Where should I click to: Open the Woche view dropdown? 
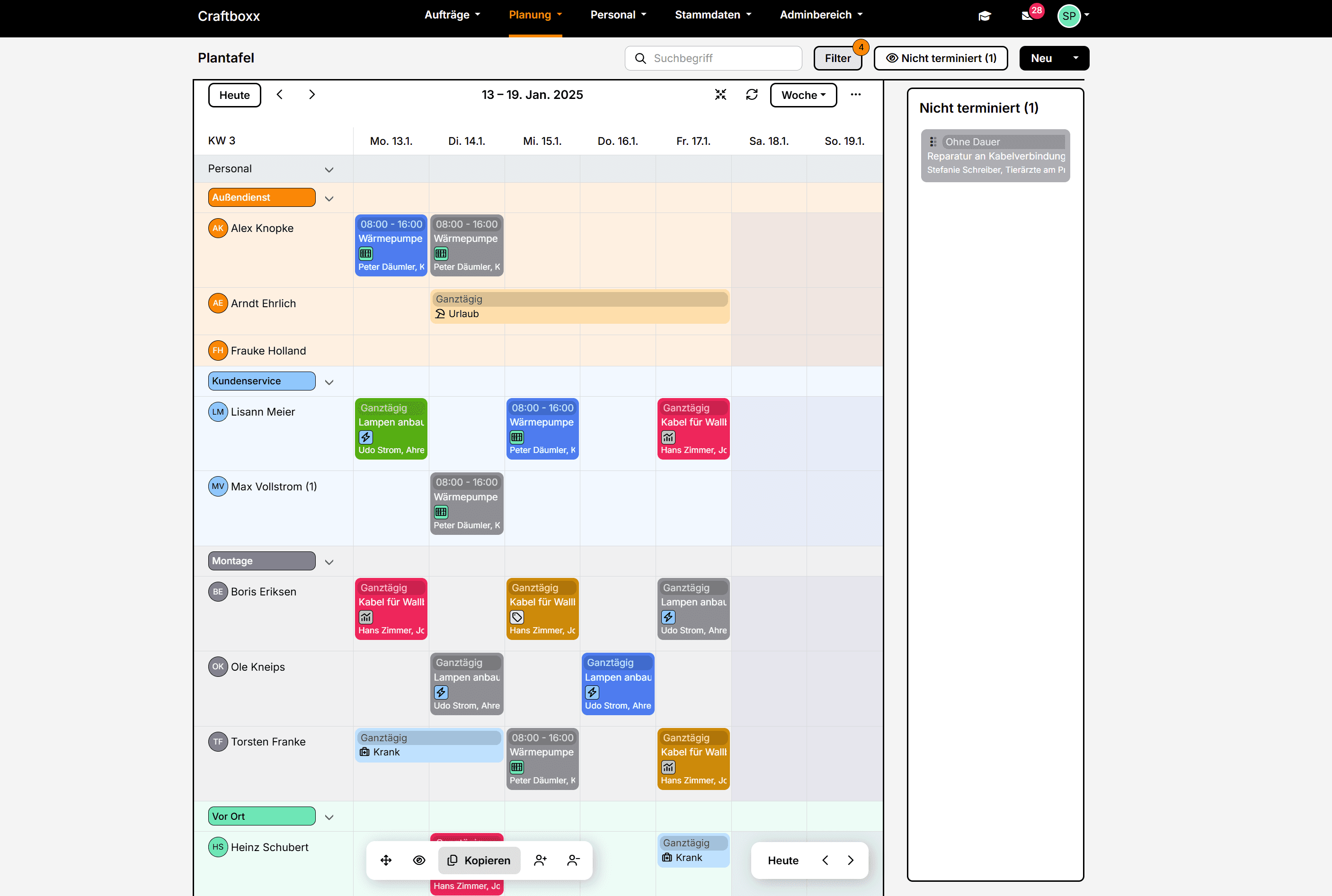(803, 96)
